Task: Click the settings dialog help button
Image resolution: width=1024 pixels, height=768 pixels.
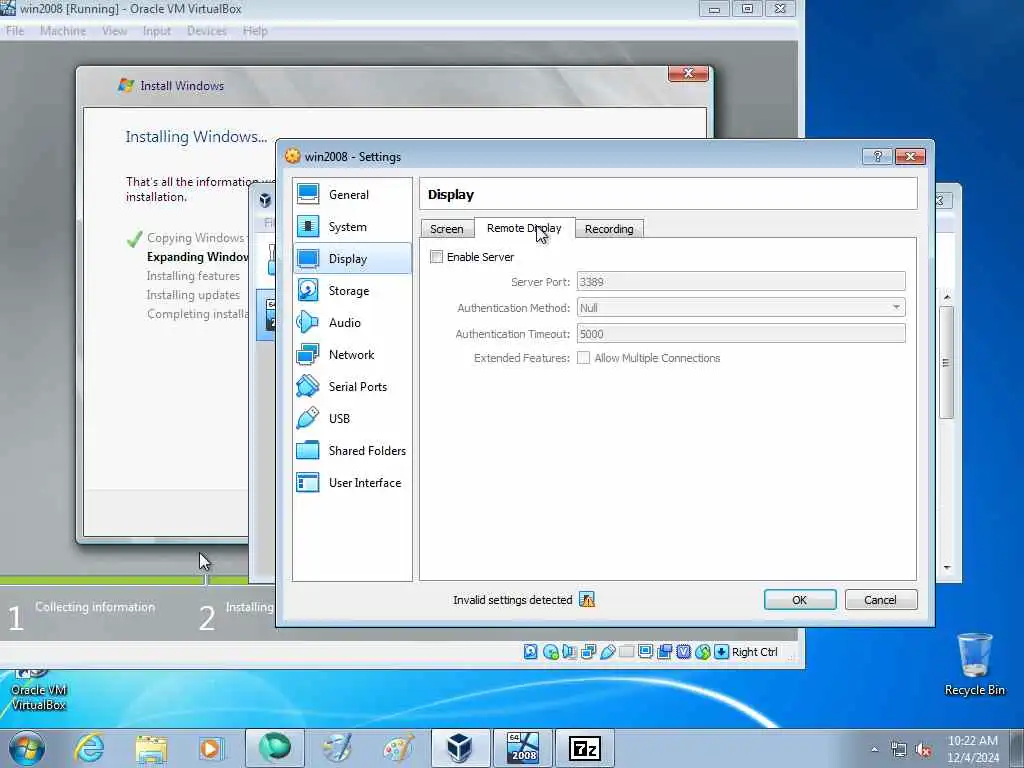Action: pyautogui.click(x=878, y=156)
